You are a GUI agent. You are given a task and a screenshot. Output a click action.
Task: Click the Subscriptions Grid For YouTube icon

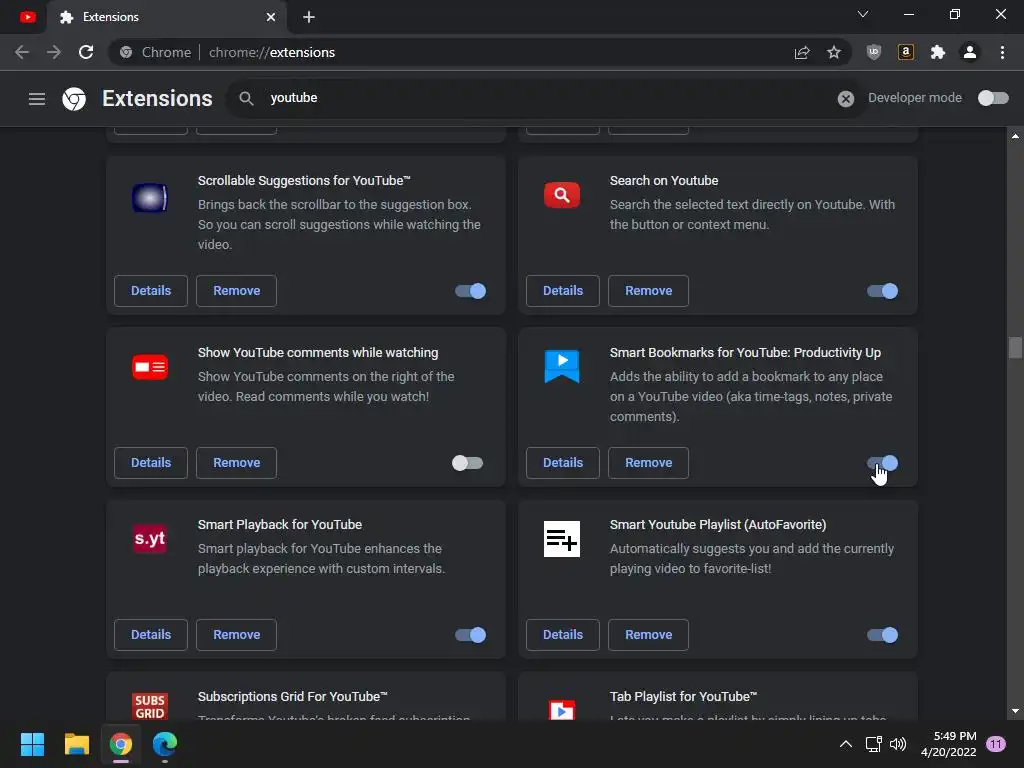(x=150, y=706)
